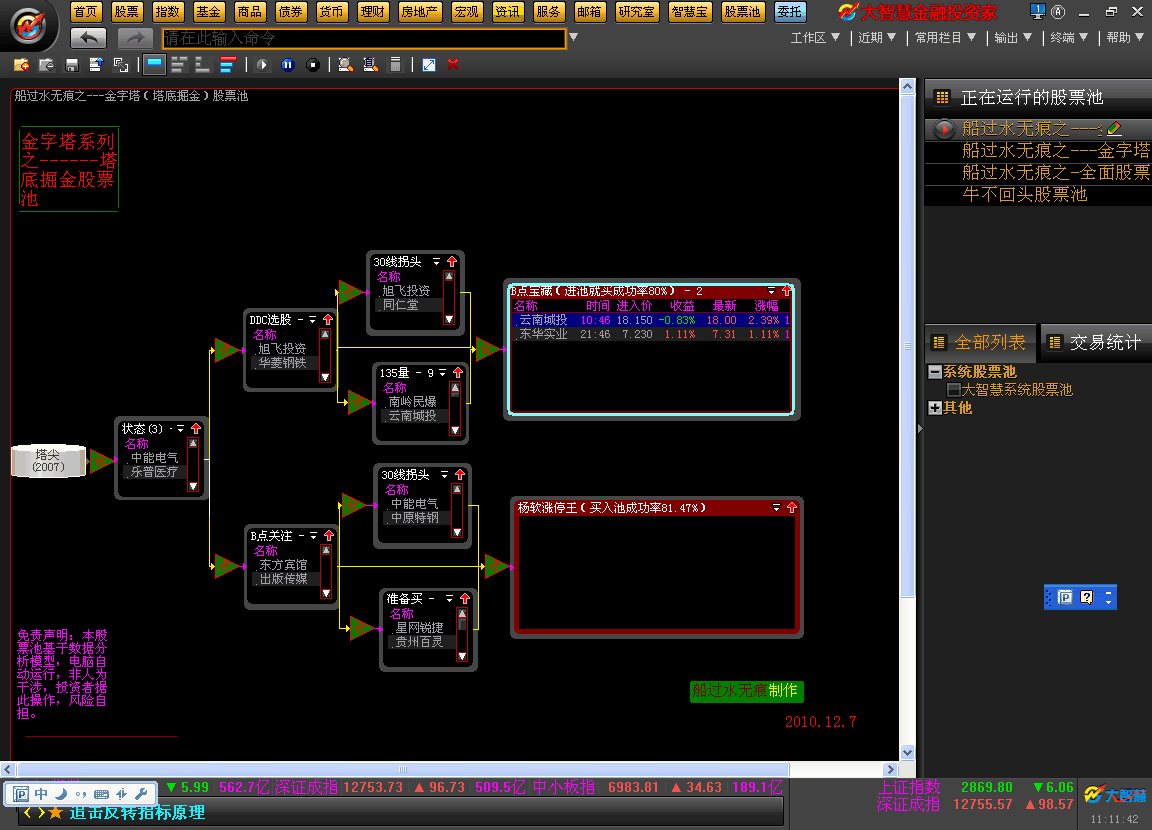Toggle IME Chinese mode 中 button
Viewport: 1152px width, 830px height.
click(41, 793)
